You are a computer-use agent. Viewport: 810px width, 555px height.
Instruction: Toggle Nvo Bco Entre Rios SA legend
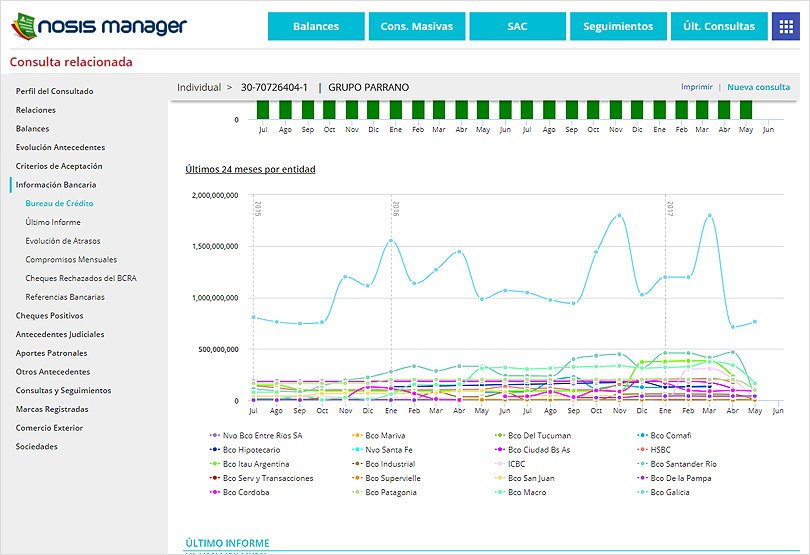262,435
